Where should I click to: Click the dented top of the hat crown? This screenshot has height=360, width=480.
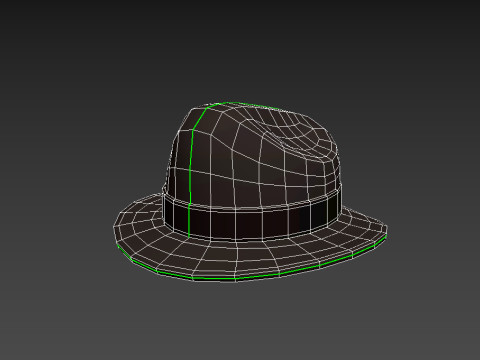pos(293,133)
